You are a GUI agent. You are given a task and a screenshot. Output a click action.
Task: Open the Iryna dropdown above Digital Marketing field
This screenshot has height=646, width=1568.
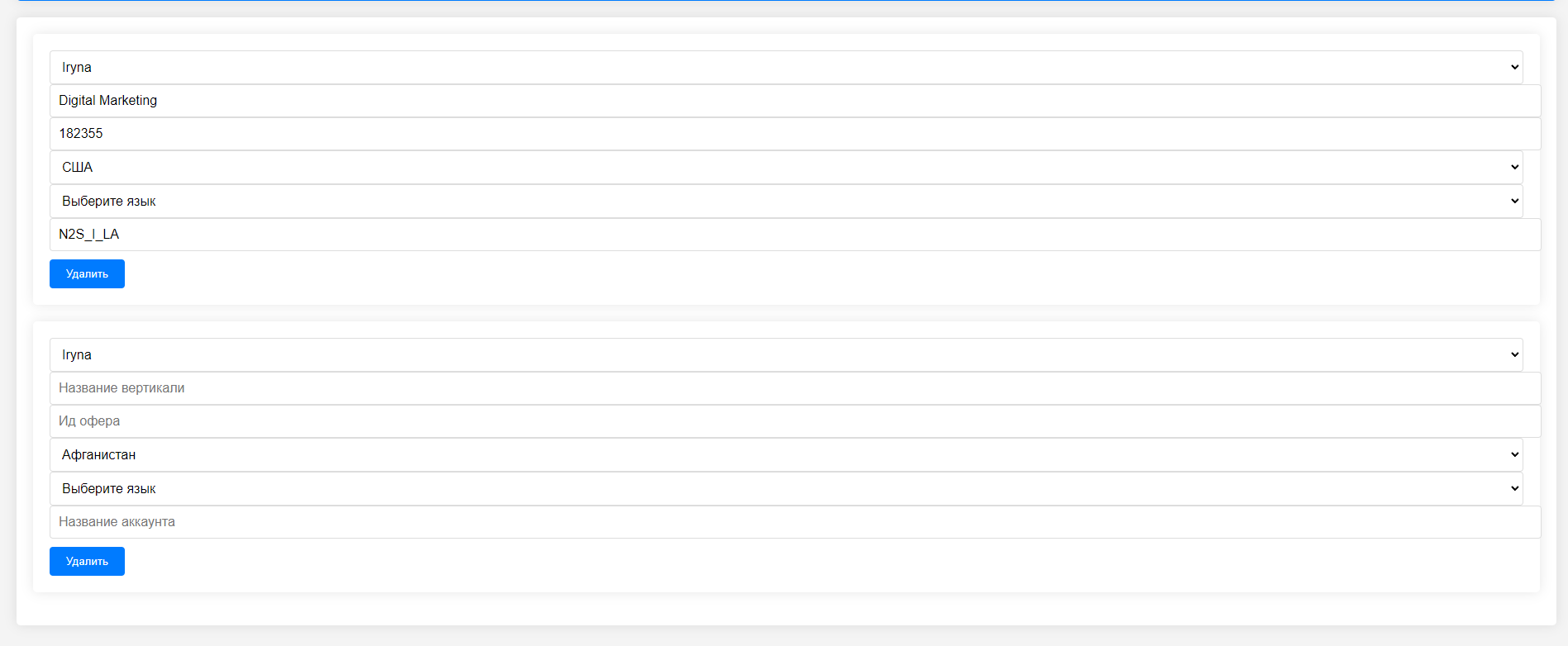click(786, 67)
